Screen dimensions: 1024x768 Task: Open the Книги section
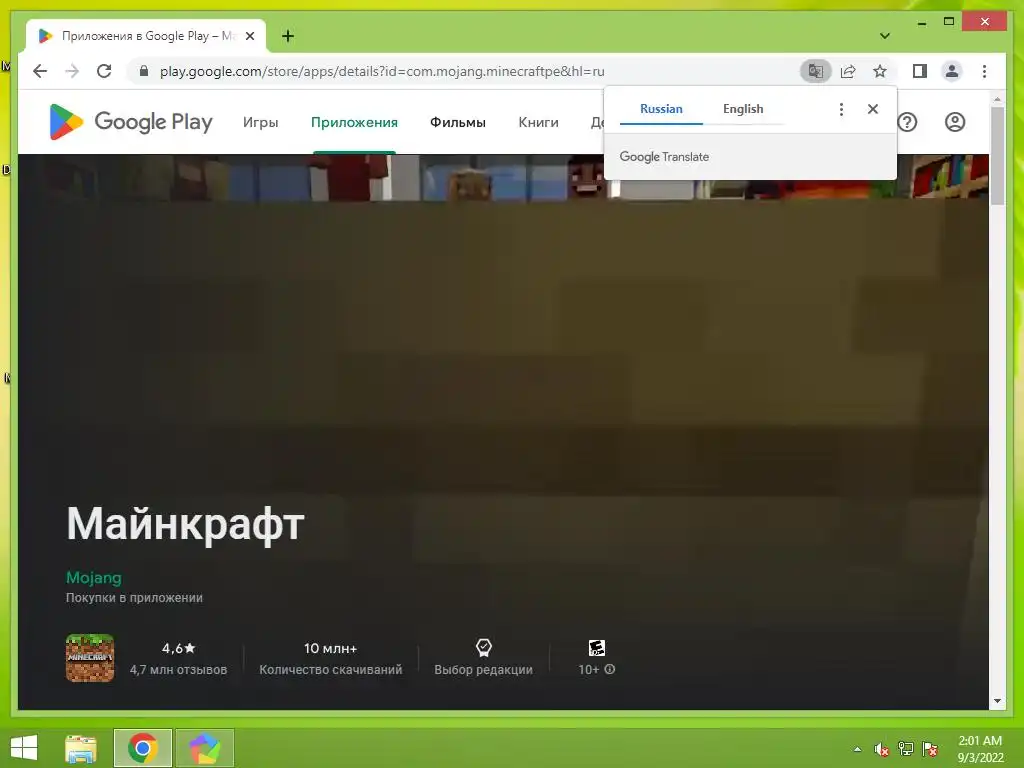pos(538,122)
